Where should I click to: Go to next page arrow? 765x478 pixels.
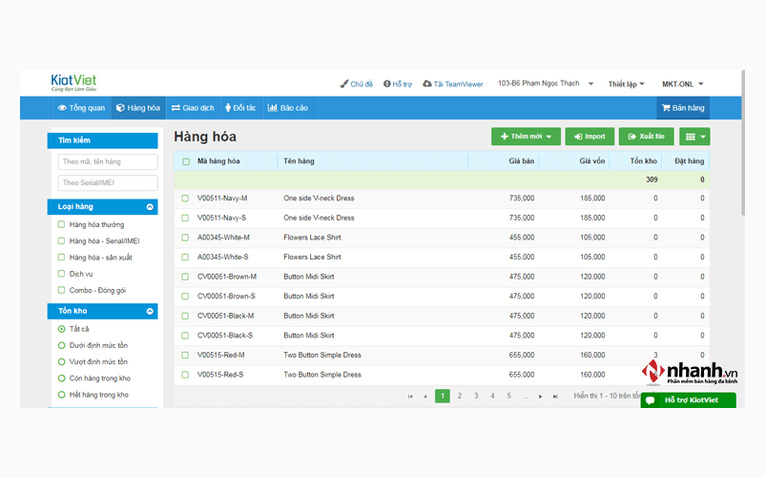click(x=541, y=397)
